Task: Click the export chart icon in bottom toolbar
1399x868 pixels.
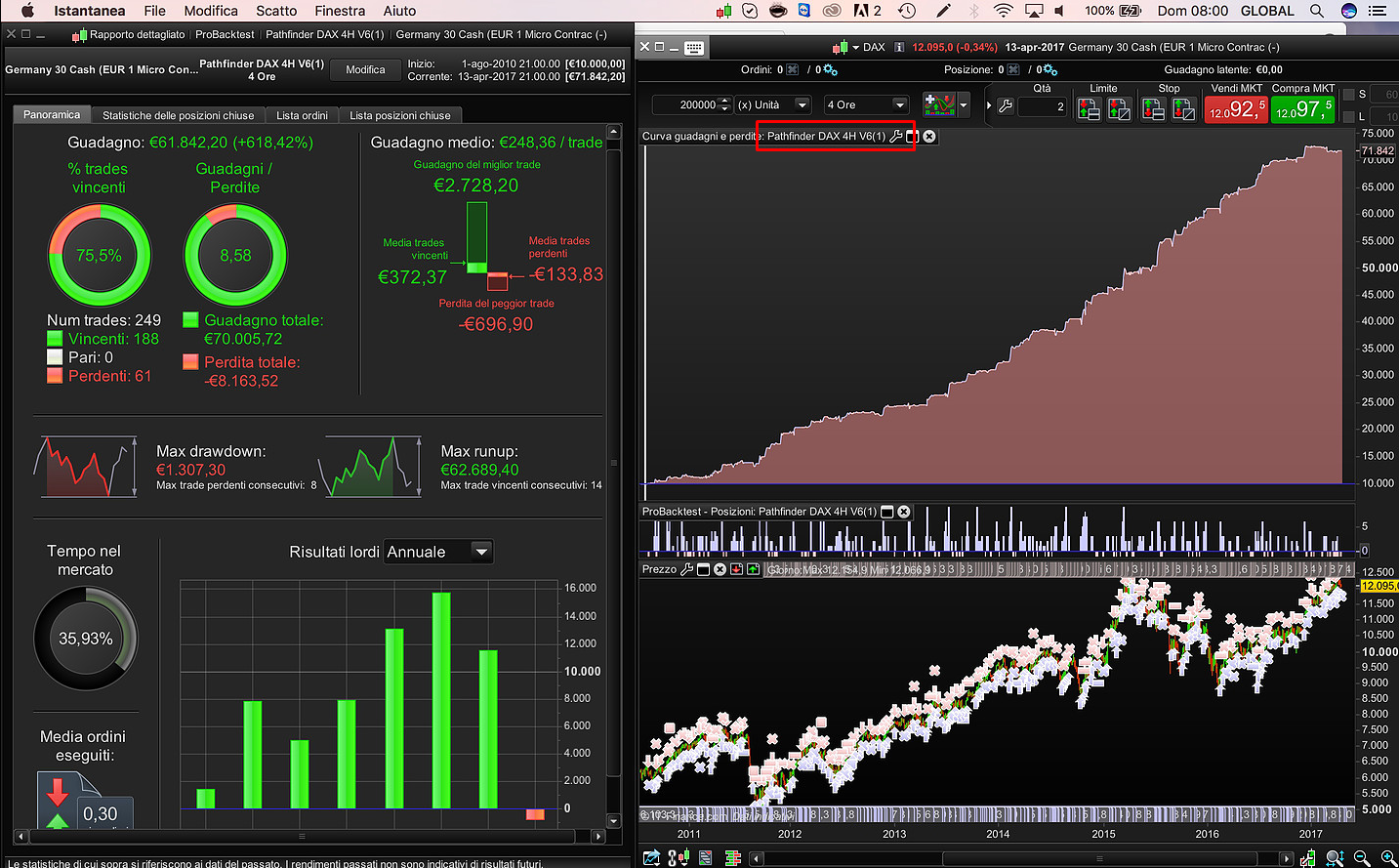Action: [x=651, y=858]
